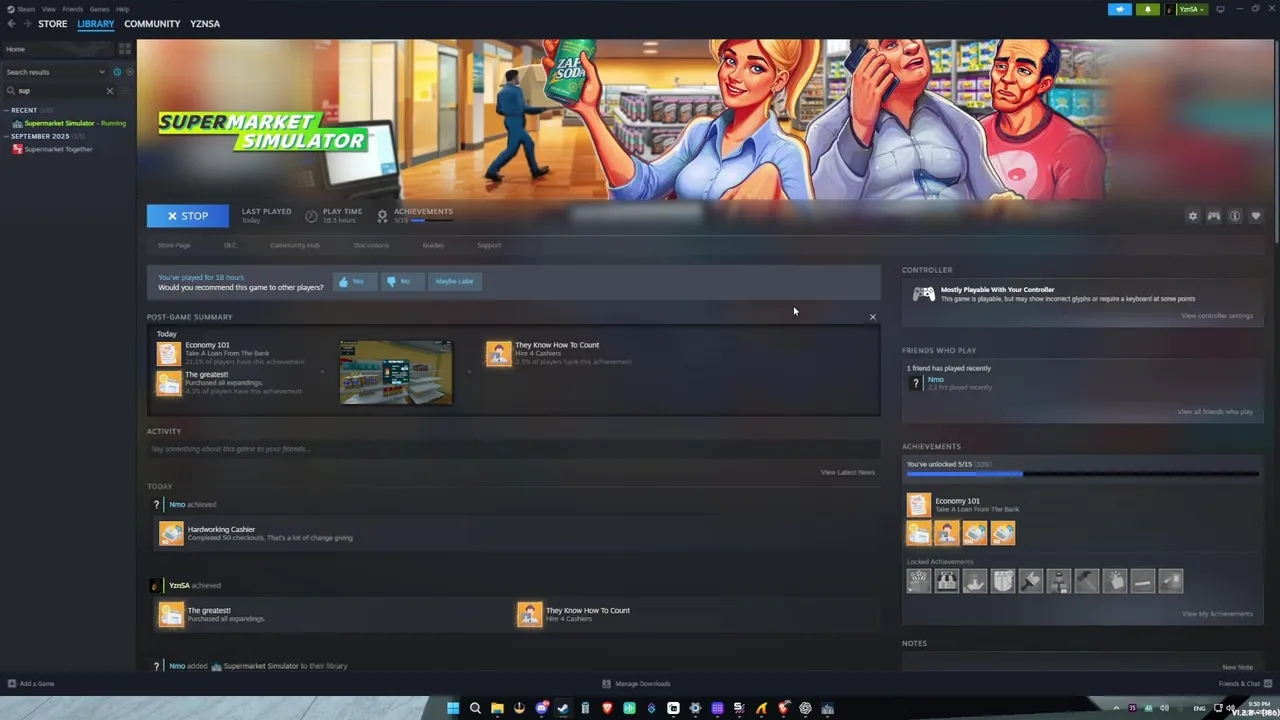
Task: Open Add a Game
Action: click(31, 684)
